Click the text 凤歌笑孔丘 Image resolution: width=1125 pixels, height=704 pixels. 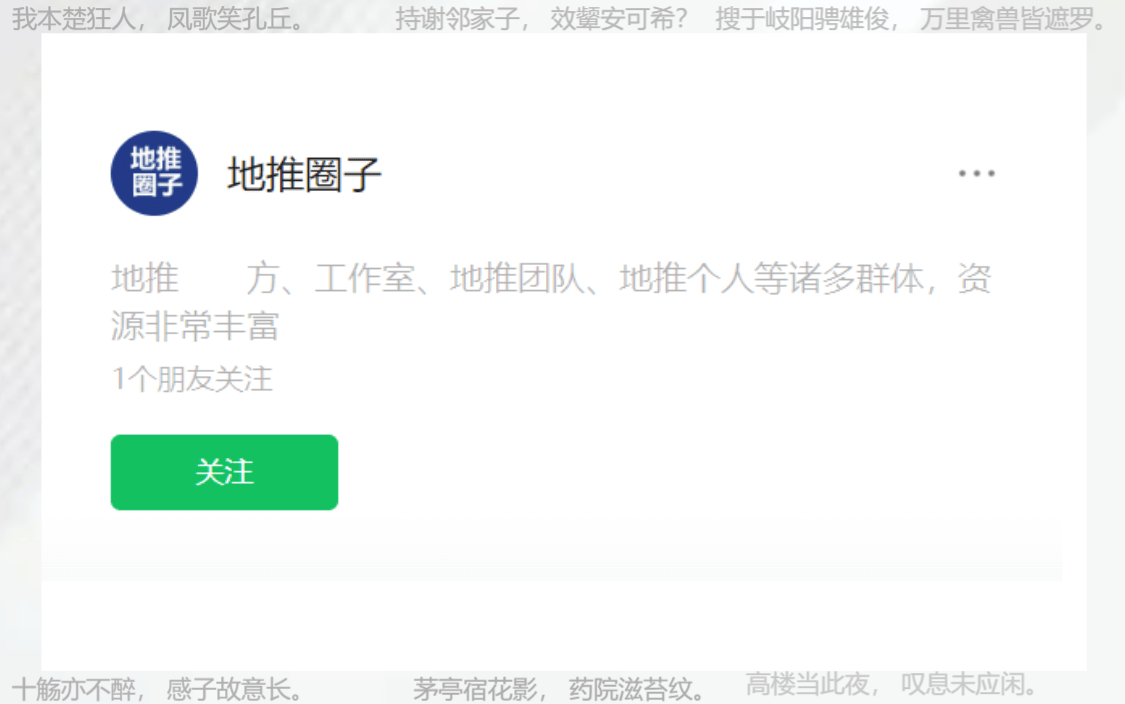click(x=229, y=19)
